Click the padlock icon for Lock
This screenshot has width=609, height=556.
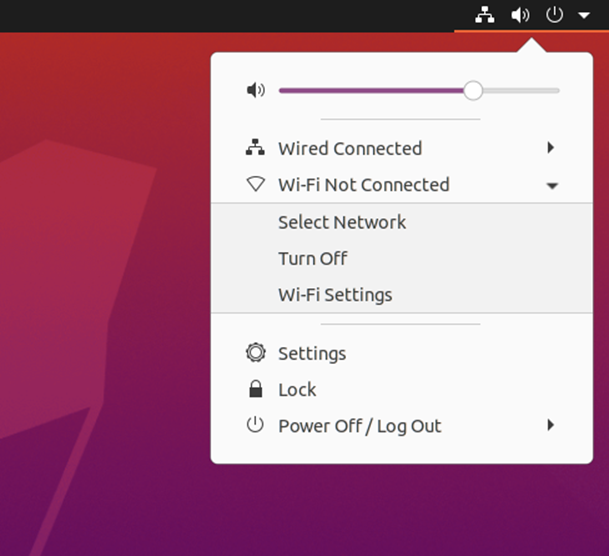[256, 389]
